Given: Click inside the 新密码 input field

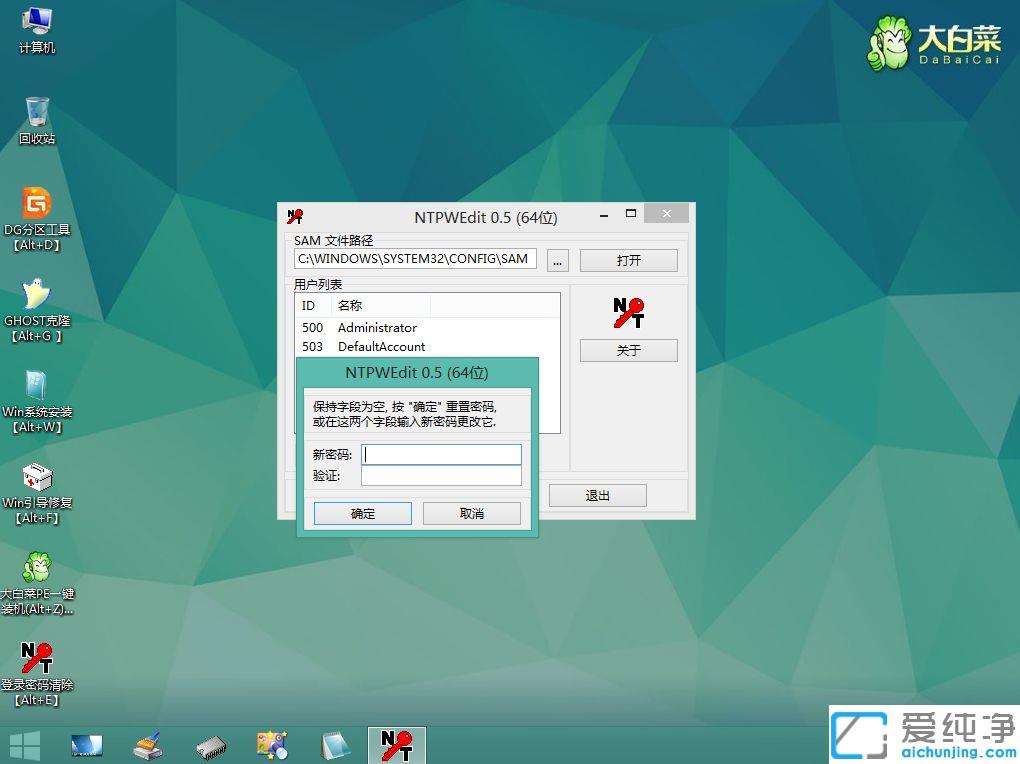Looking at the screenshot, I should tap(440, 454).
